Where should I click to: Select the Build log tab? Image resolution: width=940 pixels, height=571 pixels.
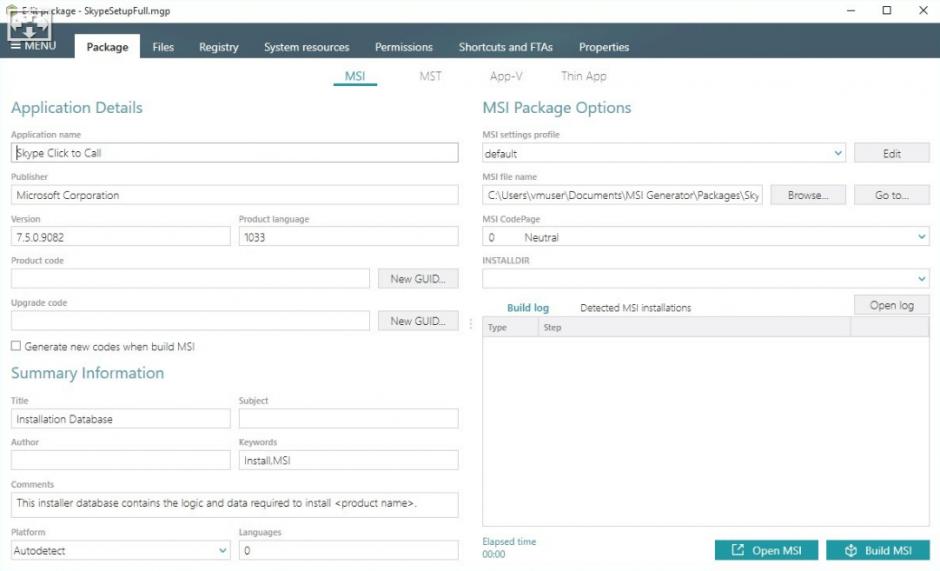528,307
